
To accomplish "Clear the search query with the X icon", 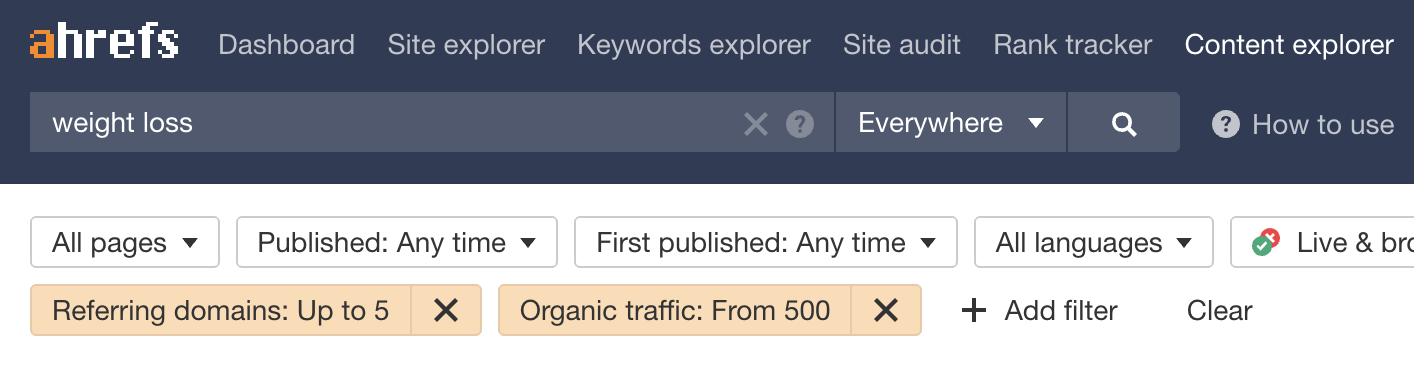I will [756, 124].
